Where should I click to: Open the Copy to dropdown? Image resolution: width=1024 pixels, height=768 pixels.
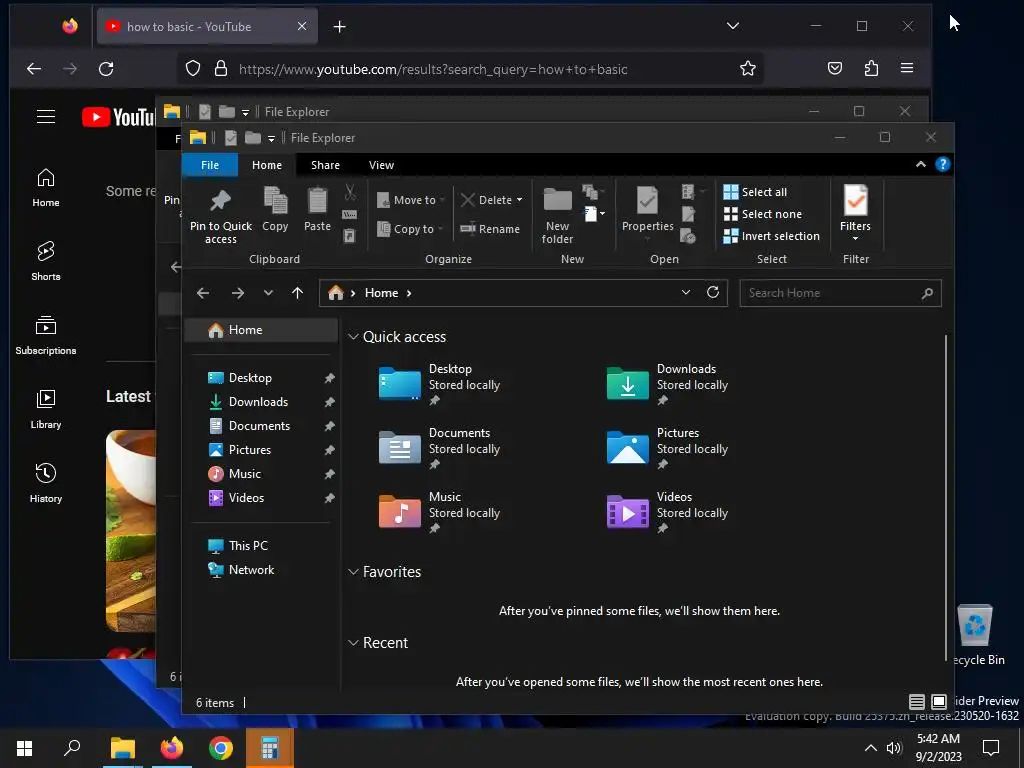tap(409, 229)
